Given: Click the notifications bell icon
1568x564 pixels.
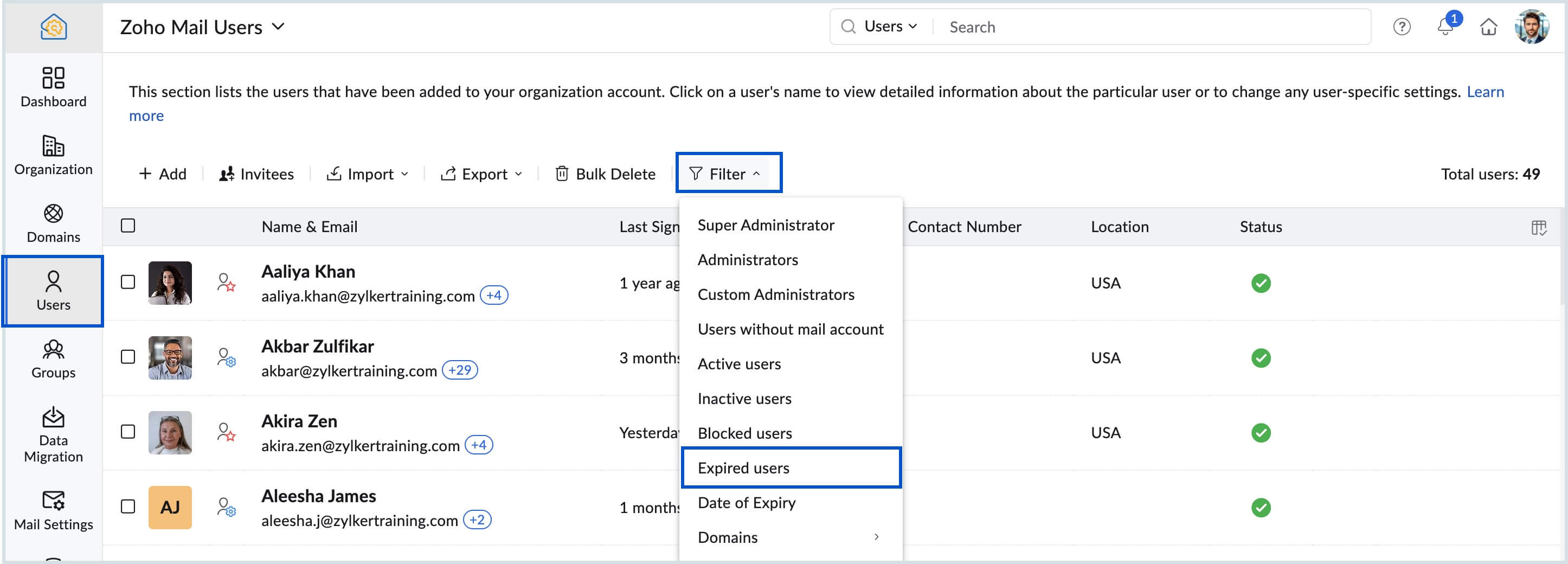Looking at the screenshot, I should click(1444, 28).
